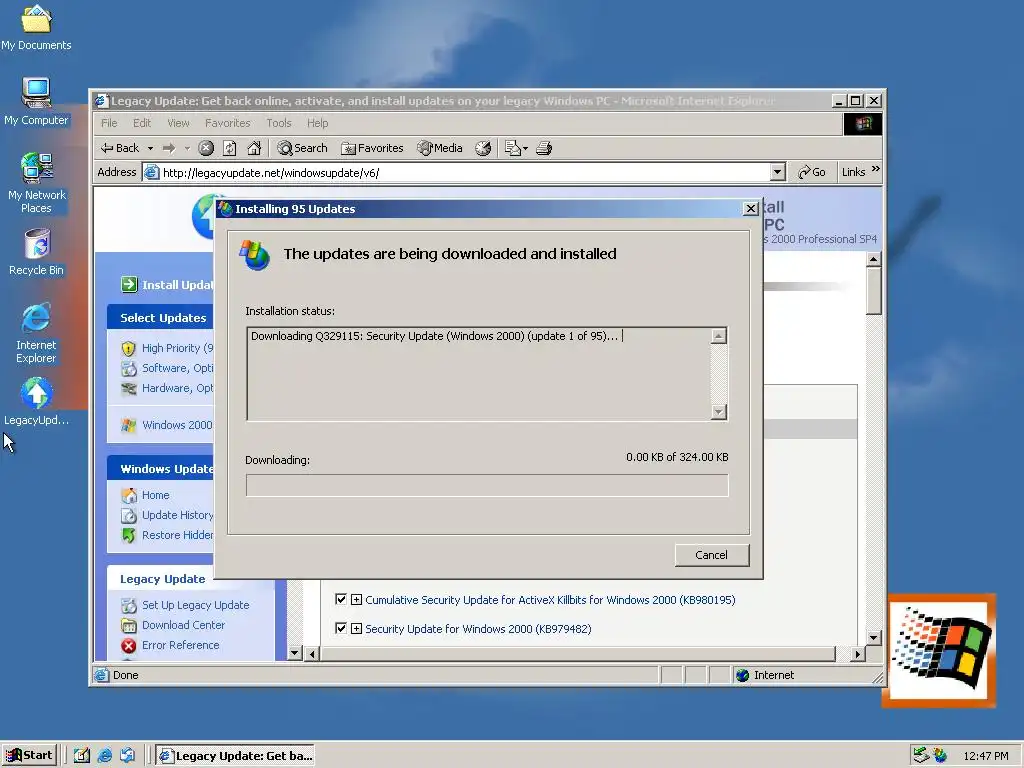
Task: Open the File menu
Action: pos(109,123)
